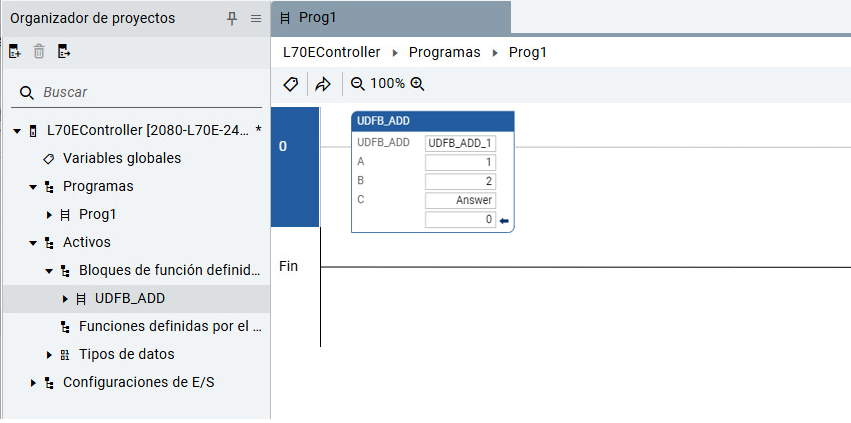Click input A value field in UDFB_ADD block
Screen dimensions: 851x423
pos(460,162)
